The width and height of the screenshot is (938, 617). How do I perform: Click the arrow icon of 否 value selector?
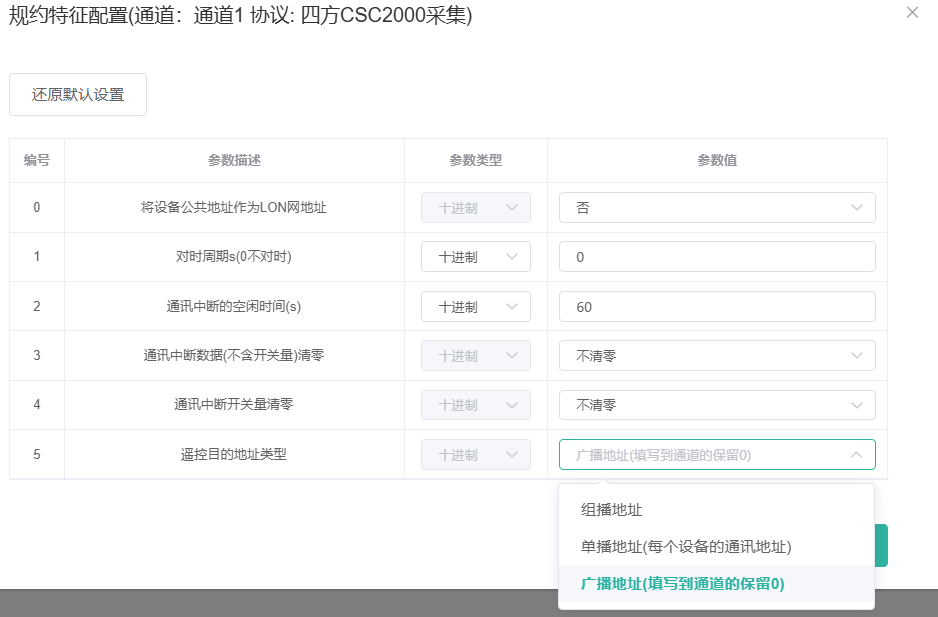point(857,208)
